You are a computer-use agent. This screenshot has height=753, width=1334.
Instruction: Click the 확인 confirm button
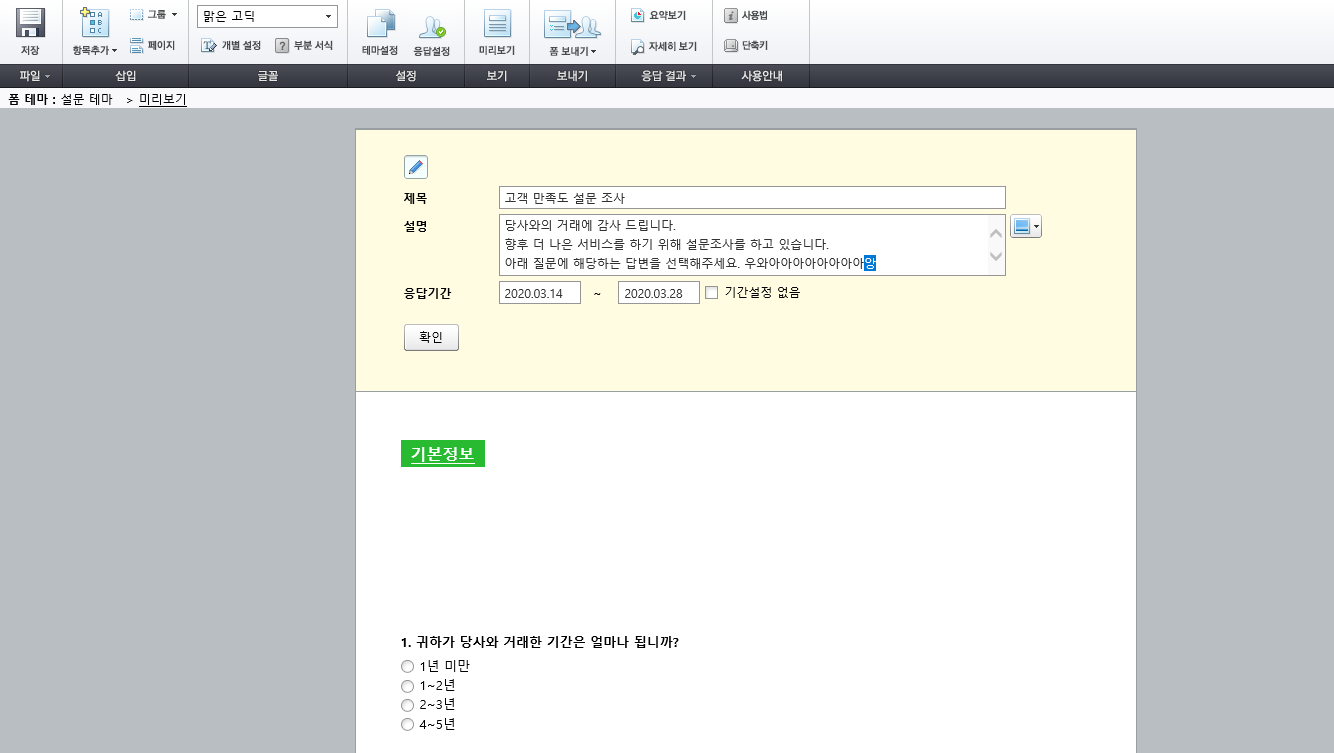click(431, 337)
